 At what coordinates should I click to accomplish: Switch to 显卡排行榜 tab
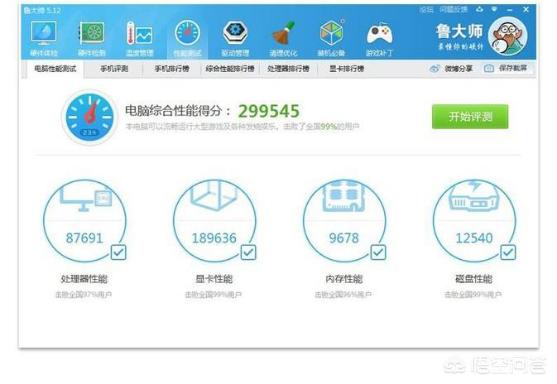pos(347,69)
